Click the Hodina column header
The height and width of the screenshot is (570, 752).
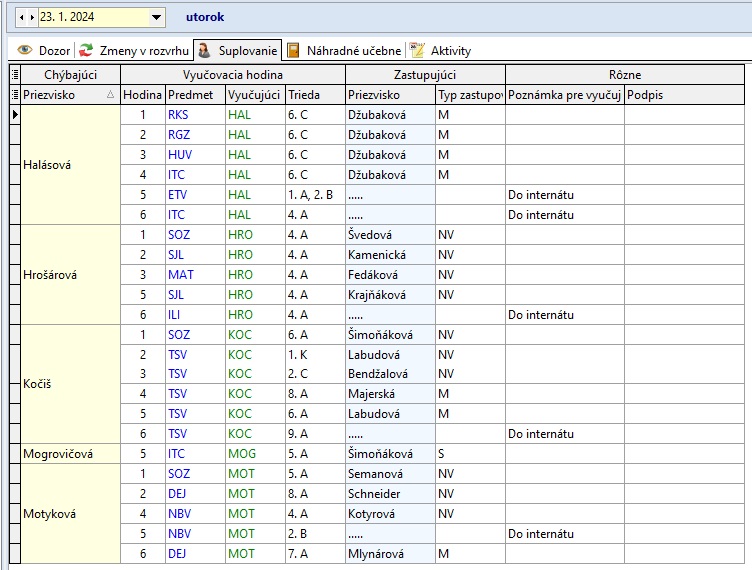(142, 94)
